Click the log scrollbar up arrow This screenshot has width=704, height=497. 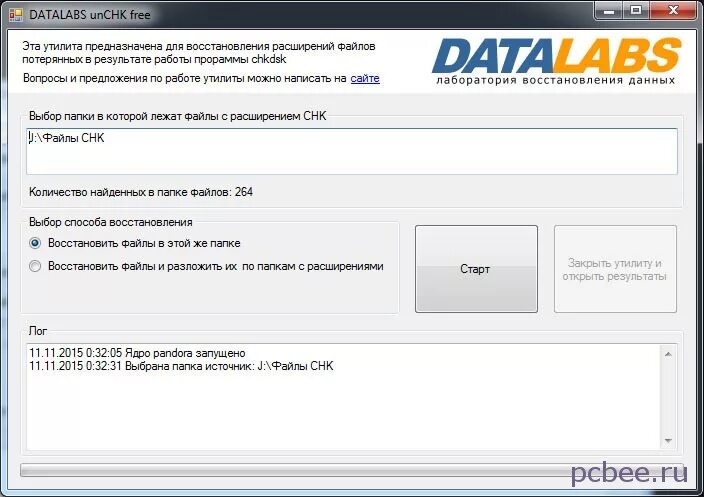tap(668, 354)
